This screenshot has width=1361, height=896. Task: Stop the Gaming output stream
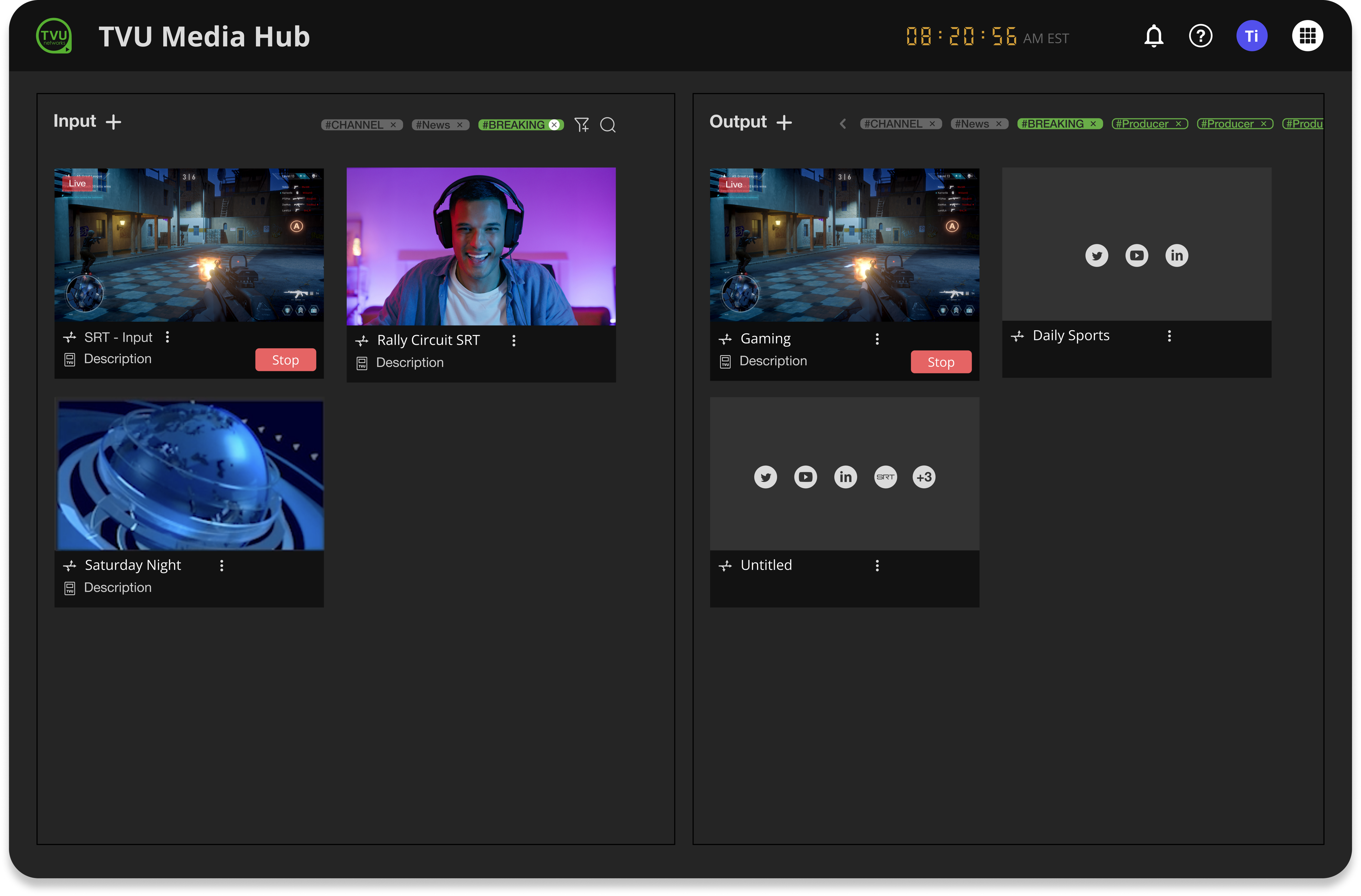point(941,362)
